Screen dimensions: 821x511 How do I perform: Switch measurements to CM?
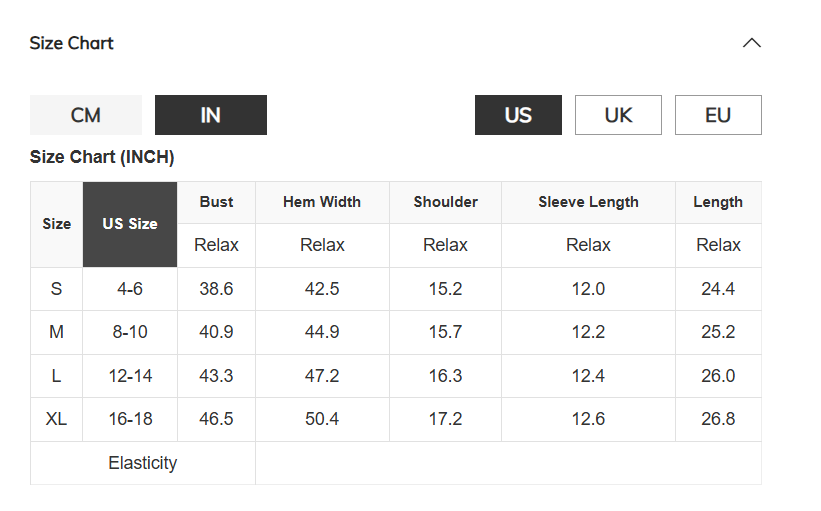(86, 115)
